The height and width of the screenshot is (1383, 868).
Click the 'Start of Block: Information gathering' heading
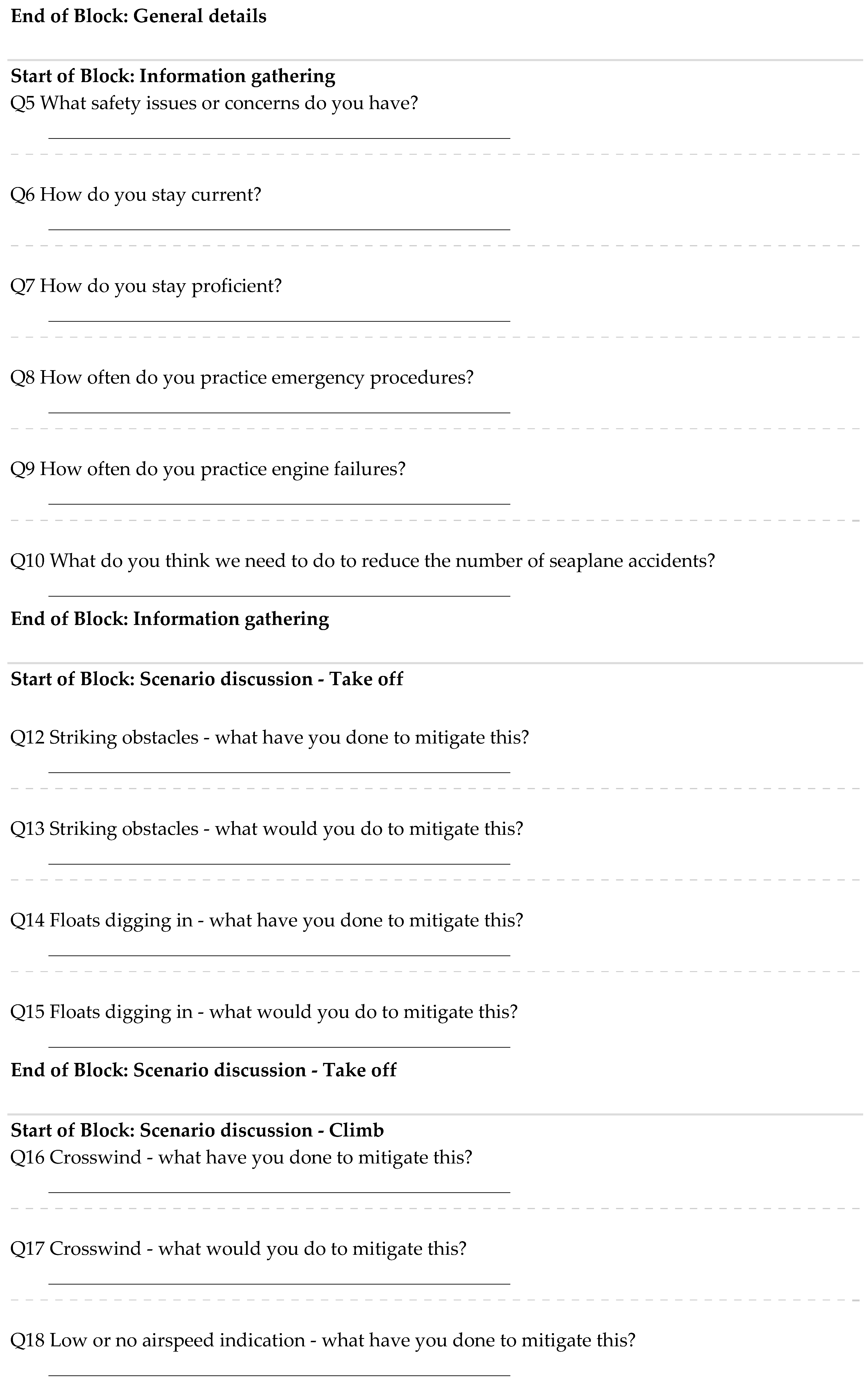point(173,76)
